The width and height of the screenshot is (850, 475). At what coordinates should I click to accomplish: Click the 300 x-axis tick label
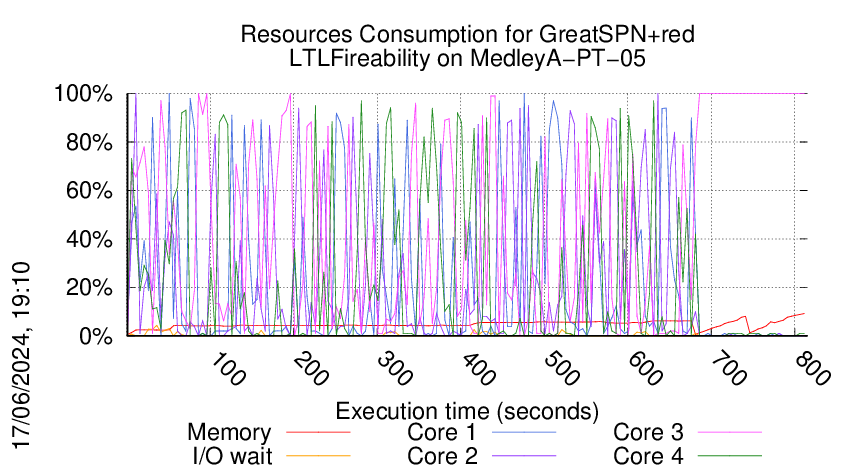click(x=394, y=369)
